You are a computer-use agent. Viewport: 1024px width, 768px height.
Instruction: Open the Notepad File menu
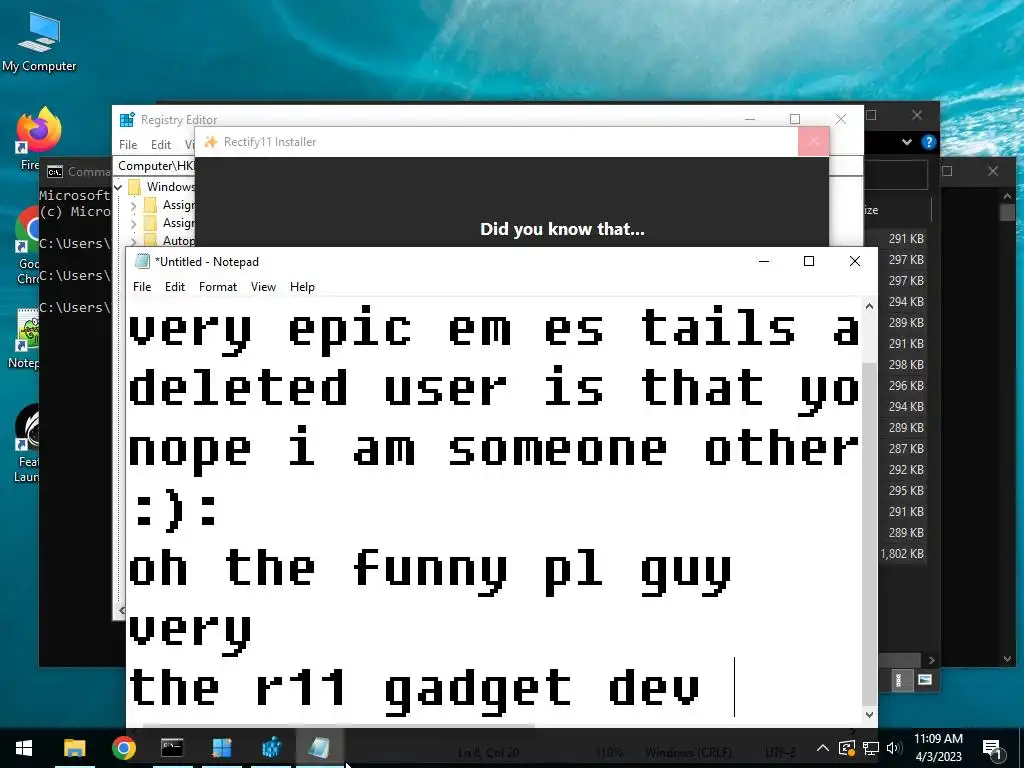[x=142, y=287]
